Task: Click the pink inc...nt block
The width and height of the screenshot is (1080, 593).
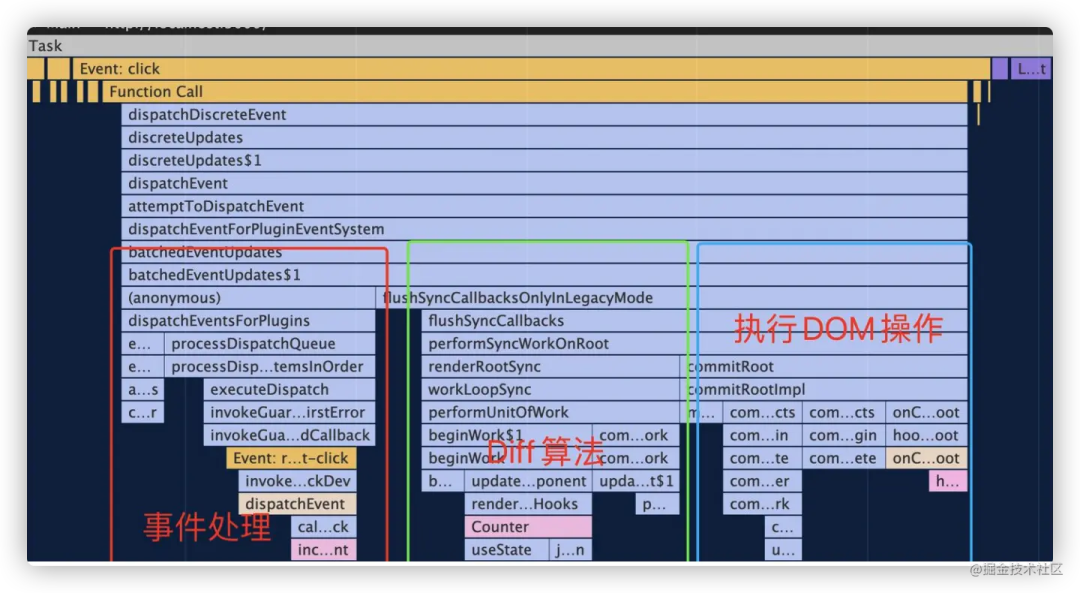Action: coord(324,549)
